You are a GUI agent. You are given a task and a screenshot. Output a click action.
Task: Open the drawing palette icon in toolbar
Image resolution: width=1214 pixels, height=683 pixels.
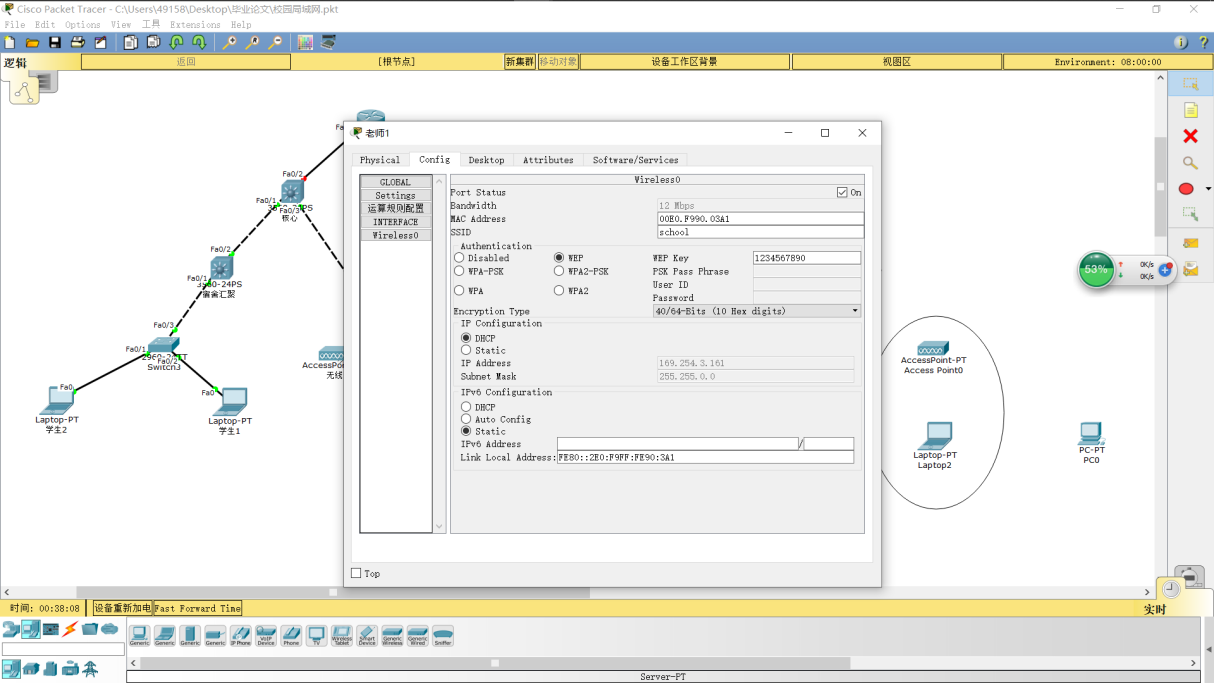point(305,42)
